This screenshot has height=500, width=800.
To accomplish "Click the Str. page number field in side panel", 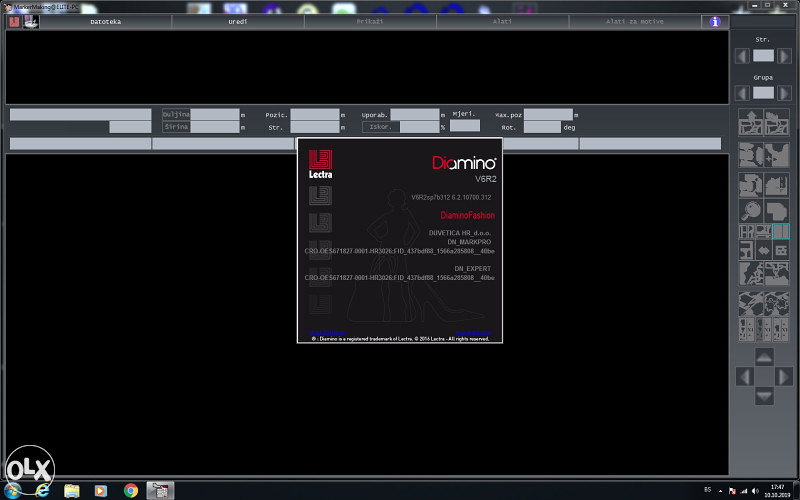I will pos(763,56).
